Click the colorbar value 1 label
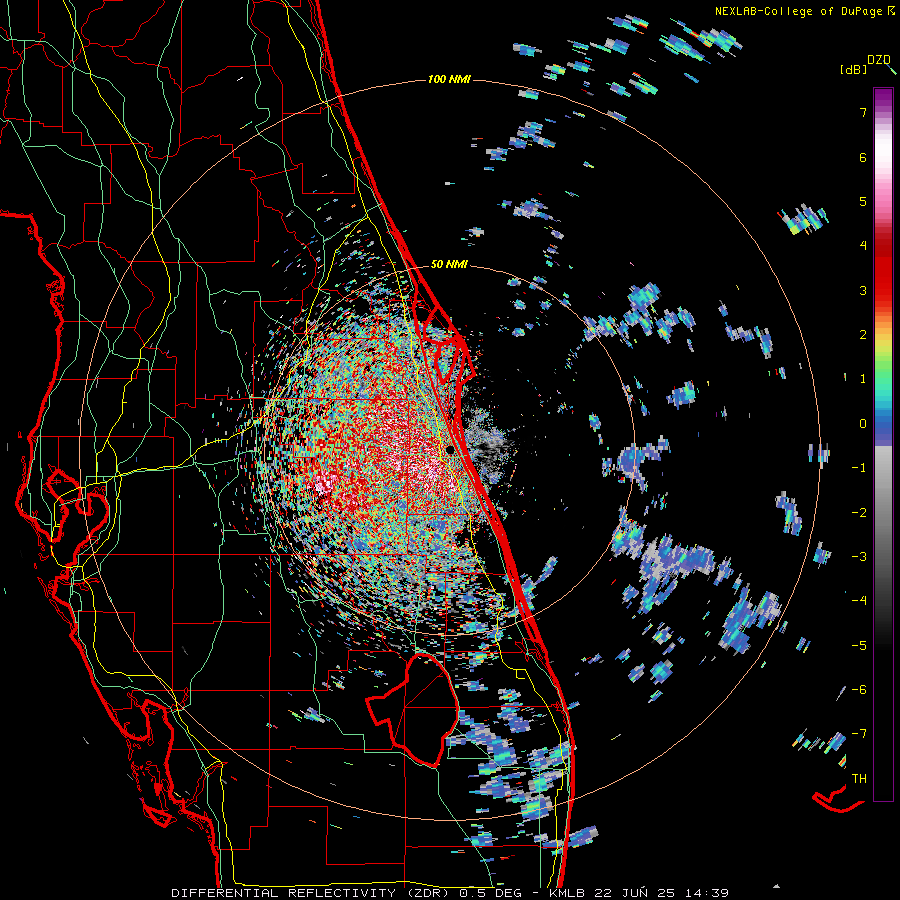 coord(863,379)
